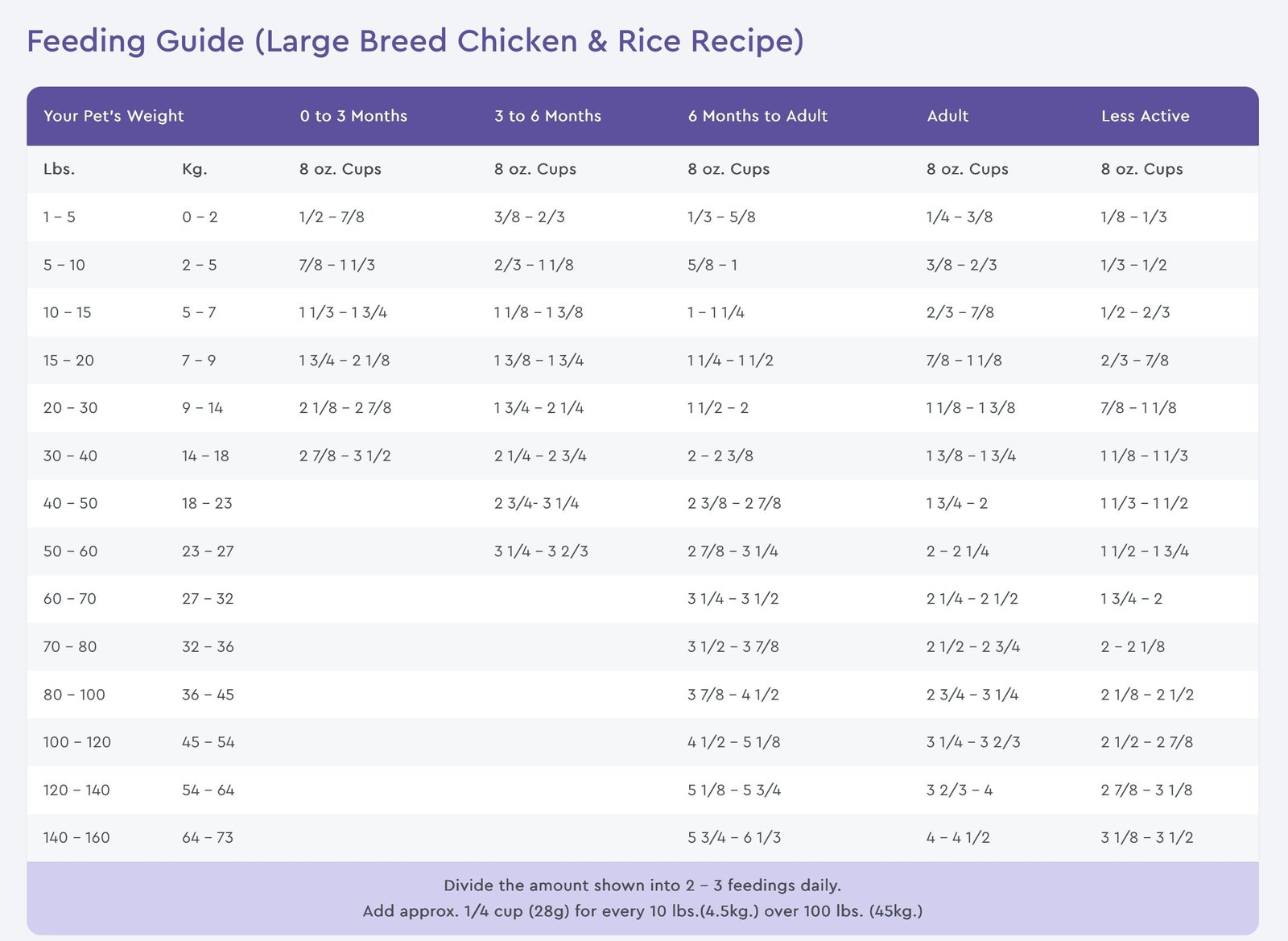The width and height of the screenshot is (1288, 941).
Task: Click the Feeding Guide heading text
Action: coord(415,41)
